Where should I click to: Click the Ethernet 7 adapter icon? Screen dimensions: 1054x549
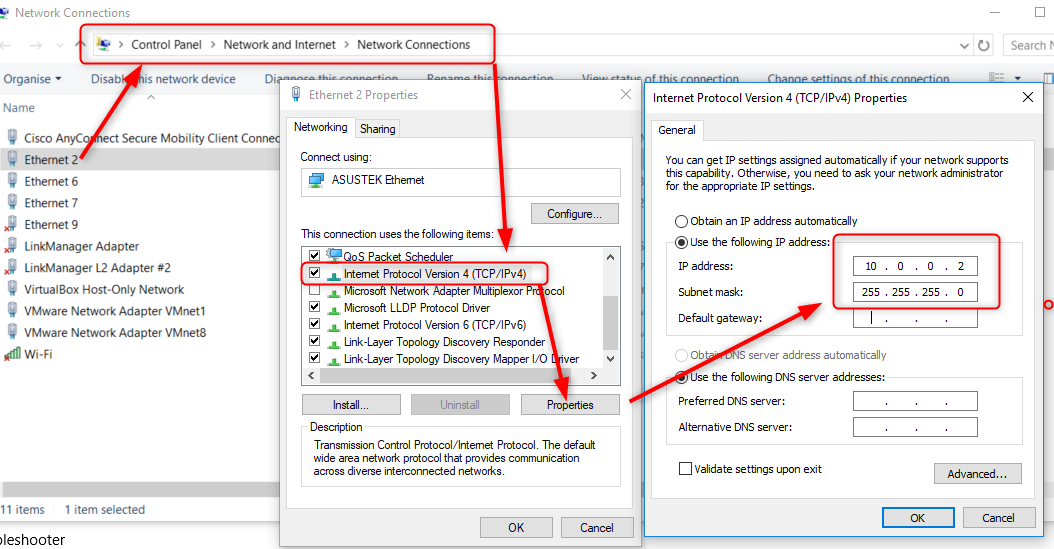click(x=12, y=202)
